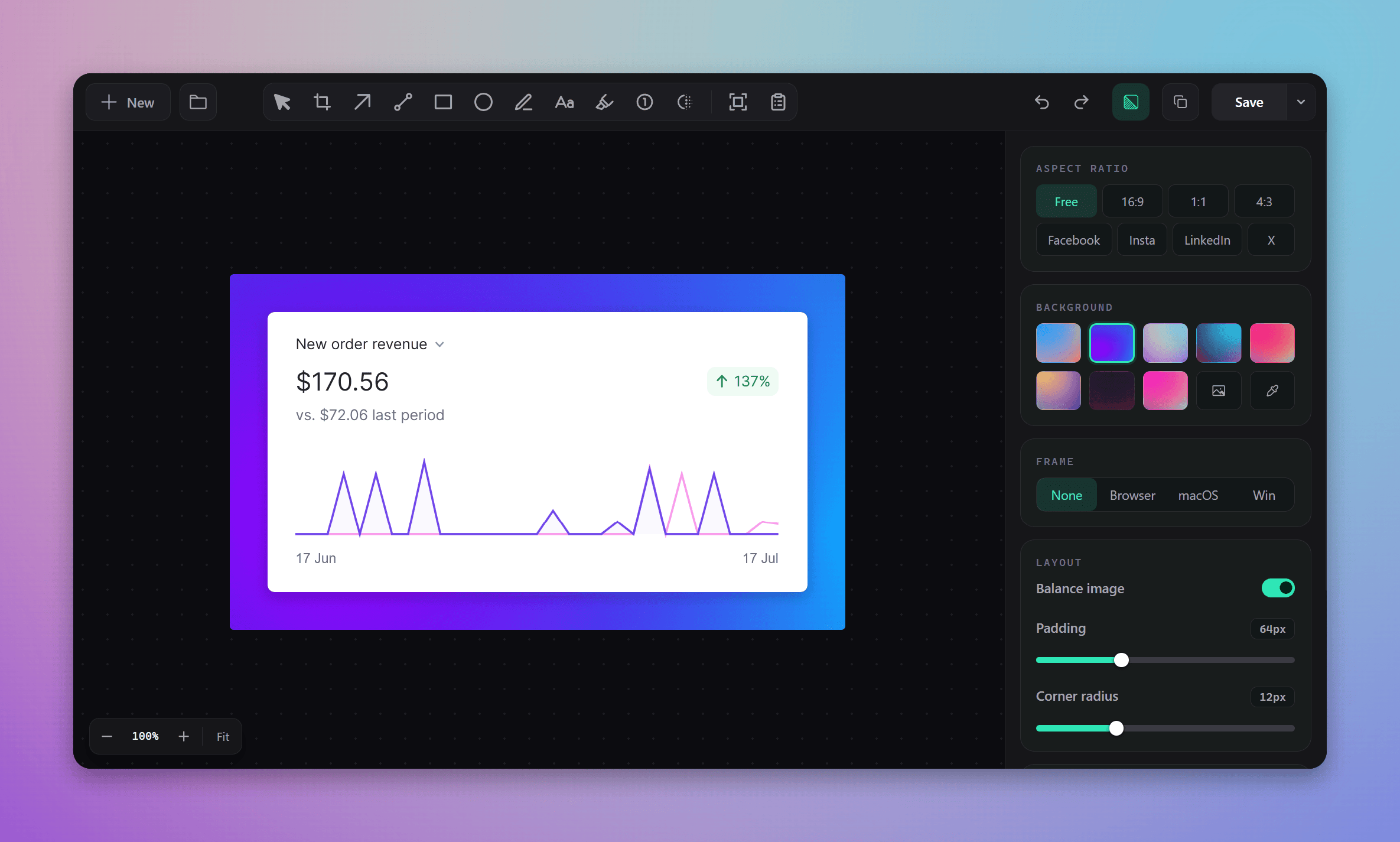This screenshot has width=1400, height=842.
Task: Click the 100% zoom level
Action: 145,736
